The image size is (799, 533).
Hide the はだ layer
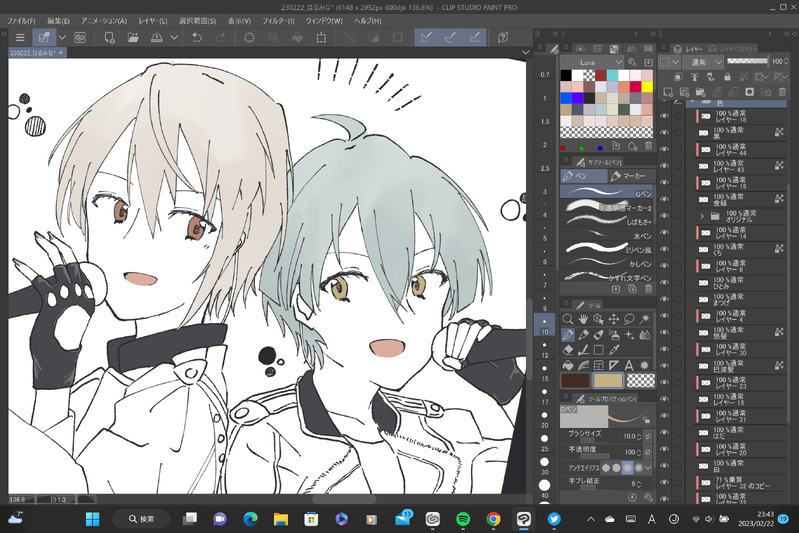tap(664, 432)
